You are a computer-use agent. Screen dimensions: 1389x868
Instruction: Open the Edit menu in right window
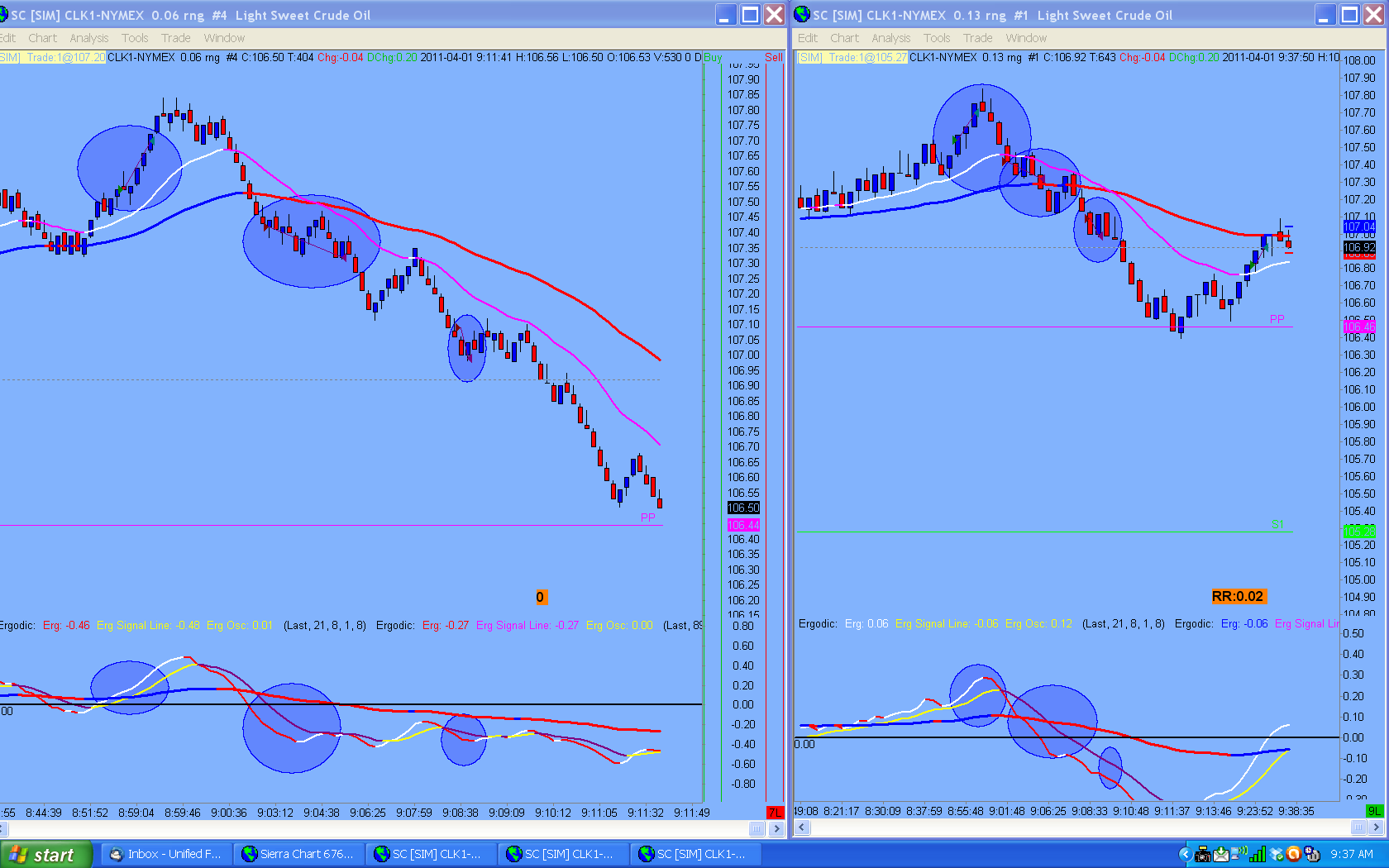coord(808,38)
